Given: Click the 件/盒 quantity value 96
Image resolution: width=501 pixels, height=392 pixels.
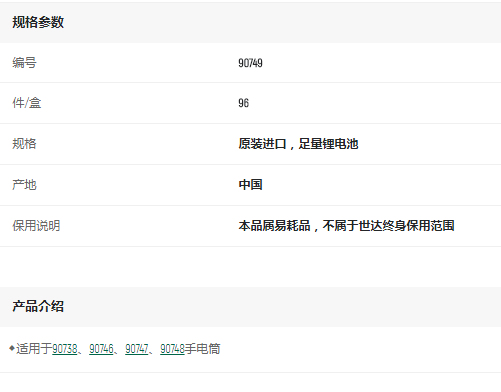Looking at the screenshot, I should click(x=244, y=103).
